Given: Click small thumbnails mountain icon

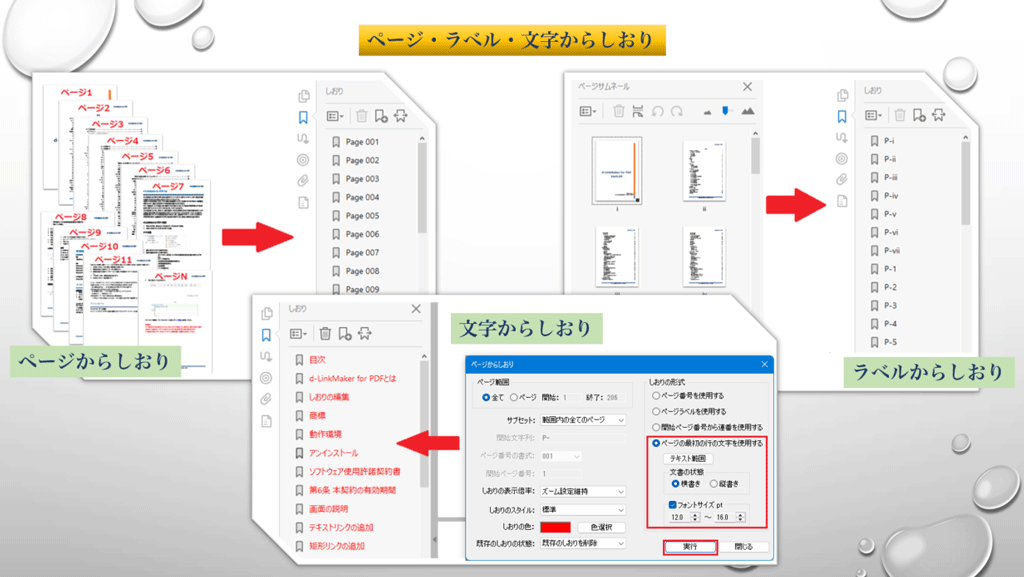Looking at the screenshot, I should click(708, 112).
